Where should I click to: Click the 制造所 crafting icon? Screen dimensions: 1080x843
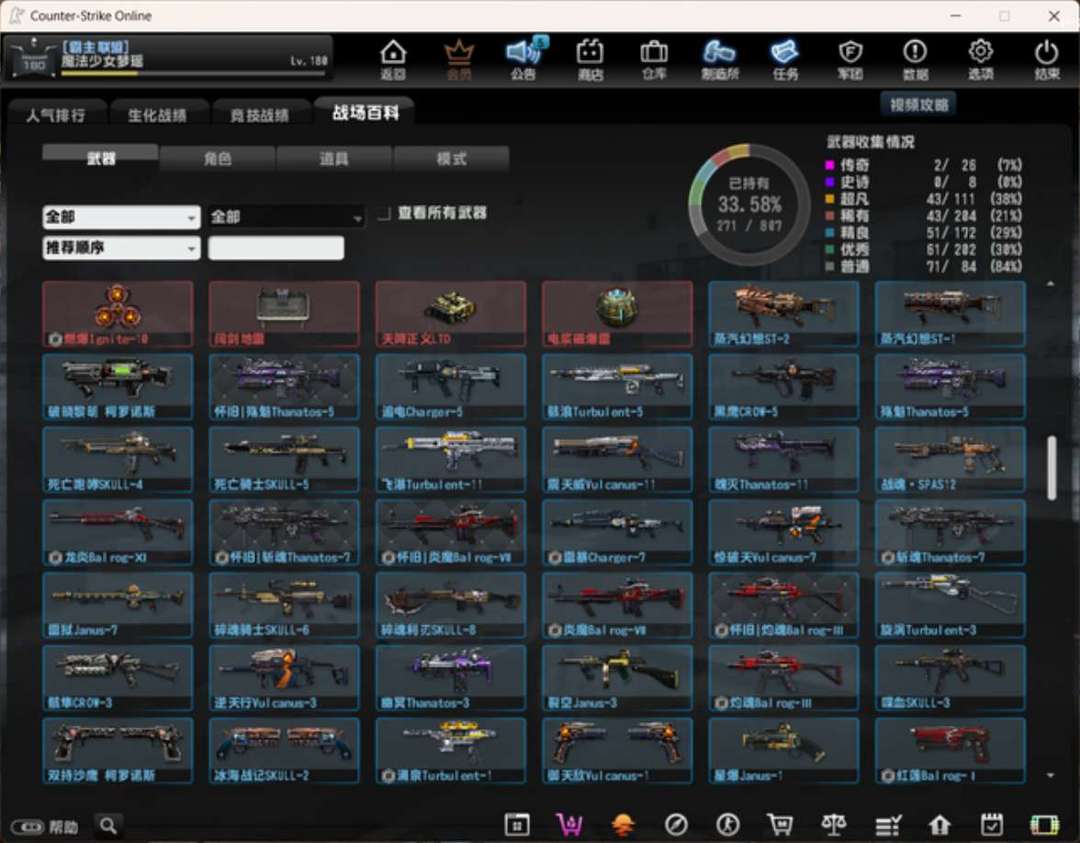click(x=719, y=58)
